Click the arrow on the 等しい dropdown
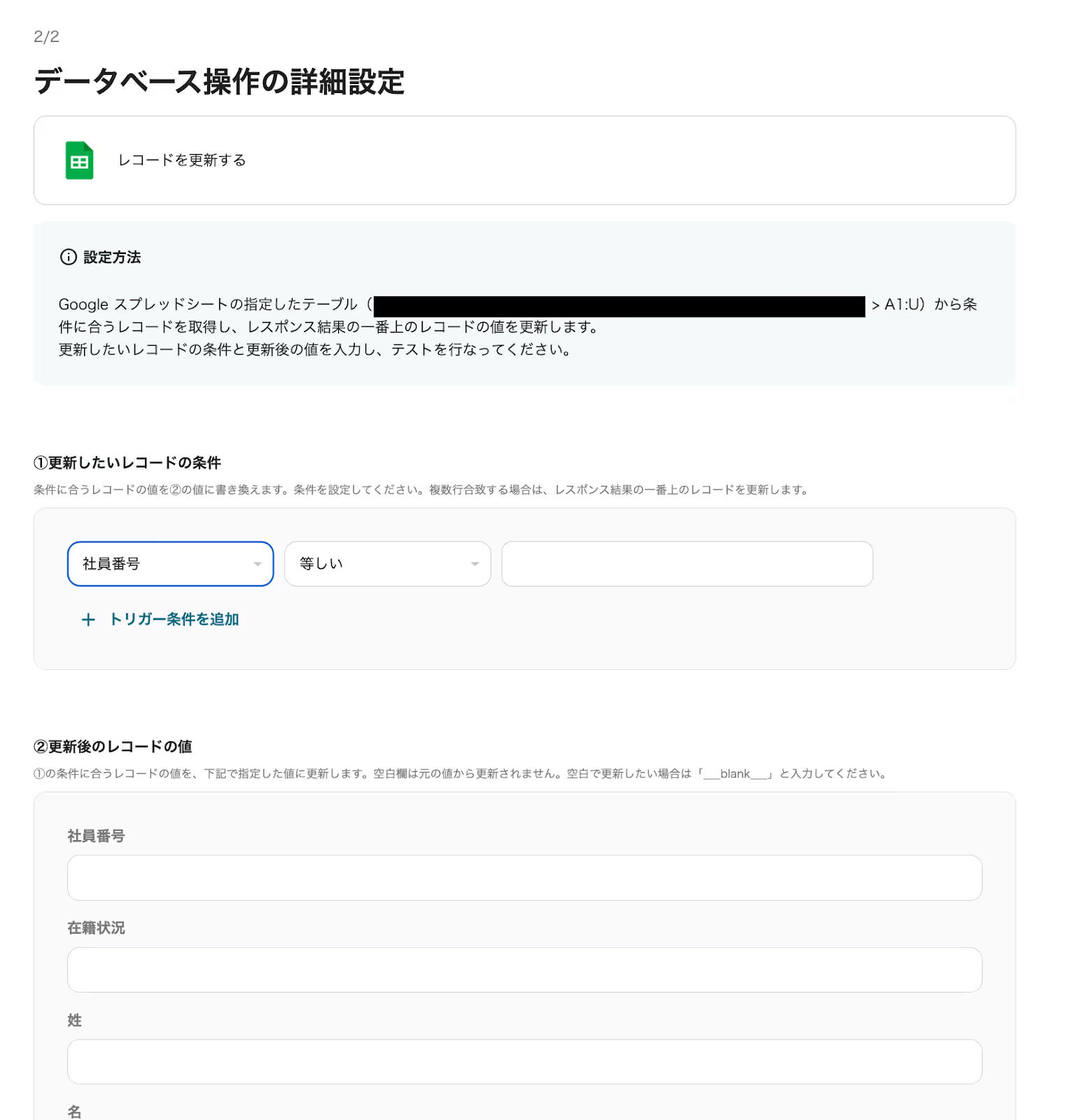This screenshot has width=1073, height=1120. 475,564
